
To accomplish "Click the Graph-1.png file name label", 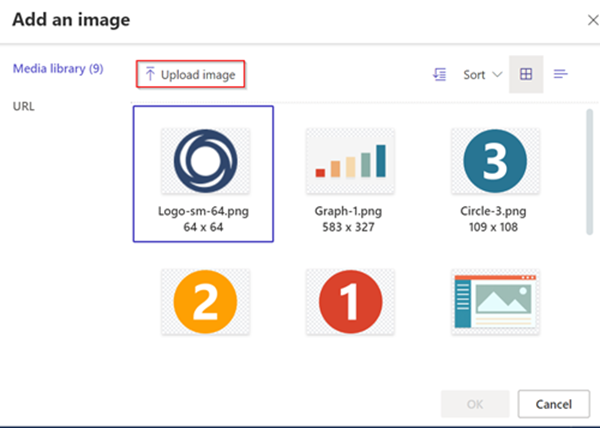I will click(350, 211).
